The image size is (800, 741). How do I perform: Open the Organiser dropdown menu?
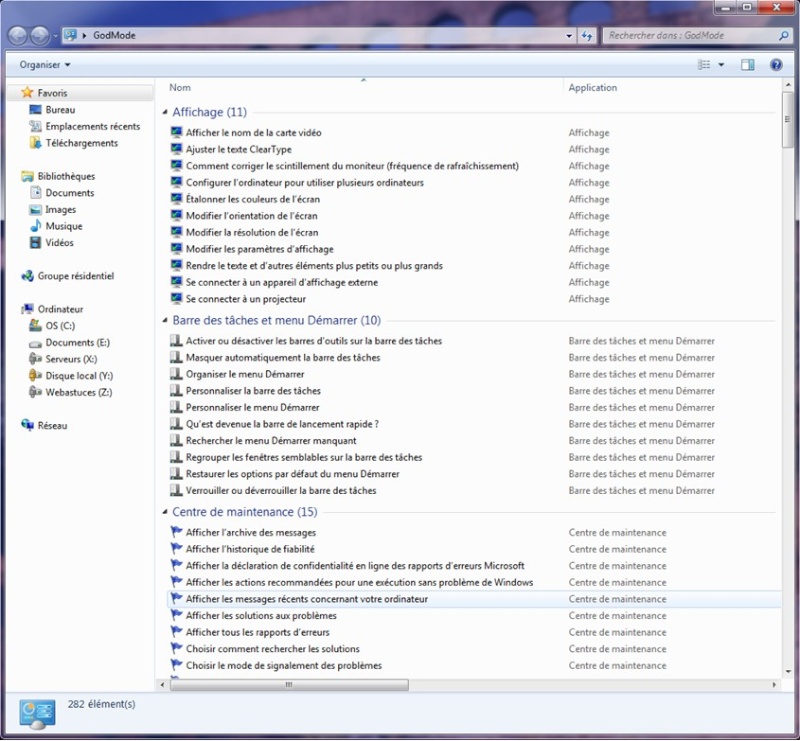[44, 65]
